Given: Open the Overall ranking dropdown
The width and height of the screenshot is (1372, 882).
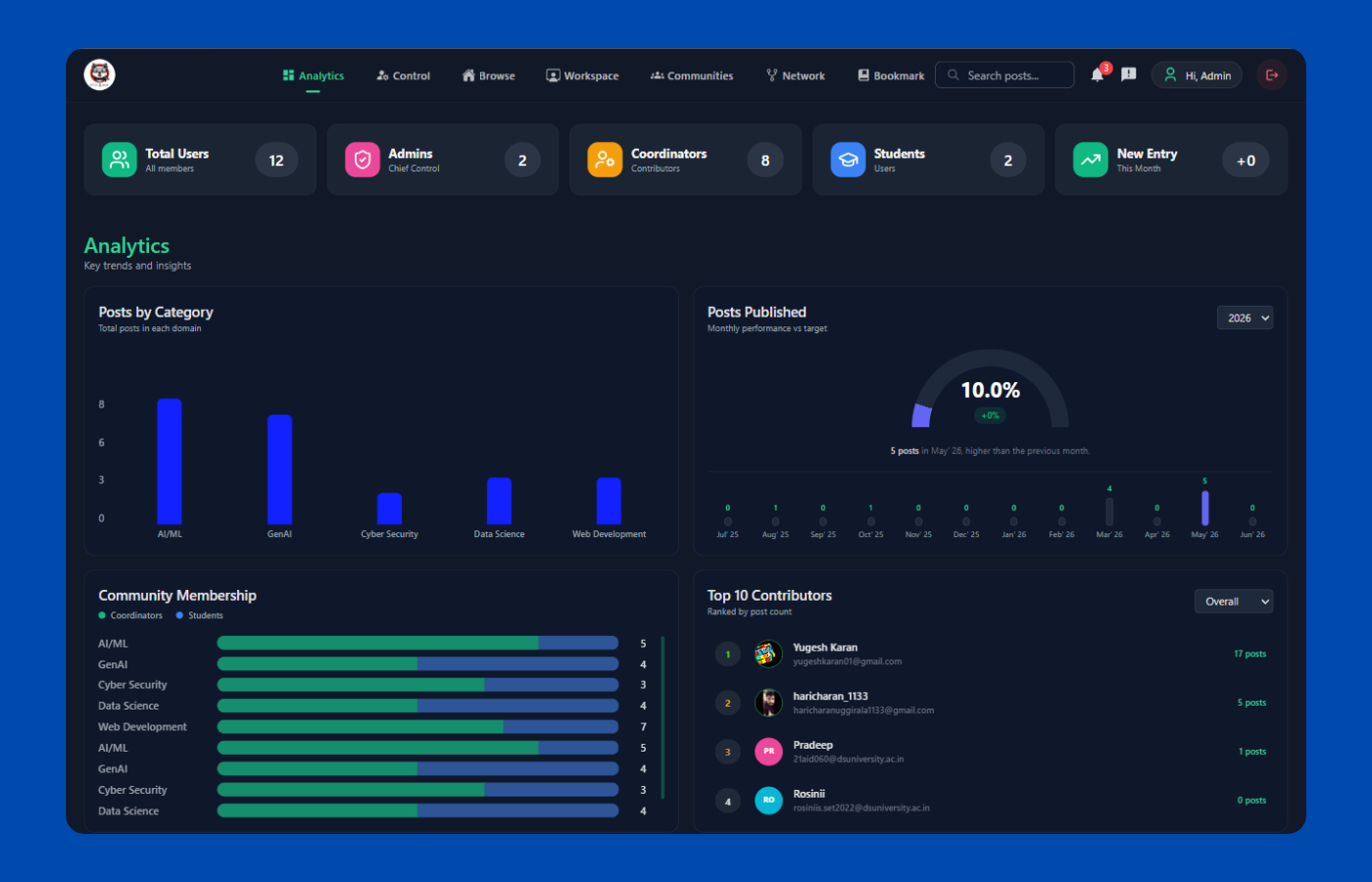Looking at the screenshot, I should pyautogui.click(x=1234, y=602).
